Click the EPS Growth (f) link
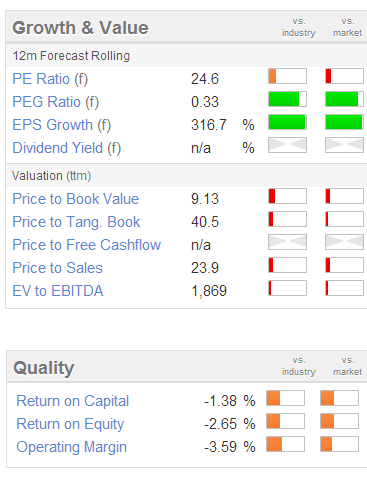This screenshot has height=477, width=367. point(62,125)
